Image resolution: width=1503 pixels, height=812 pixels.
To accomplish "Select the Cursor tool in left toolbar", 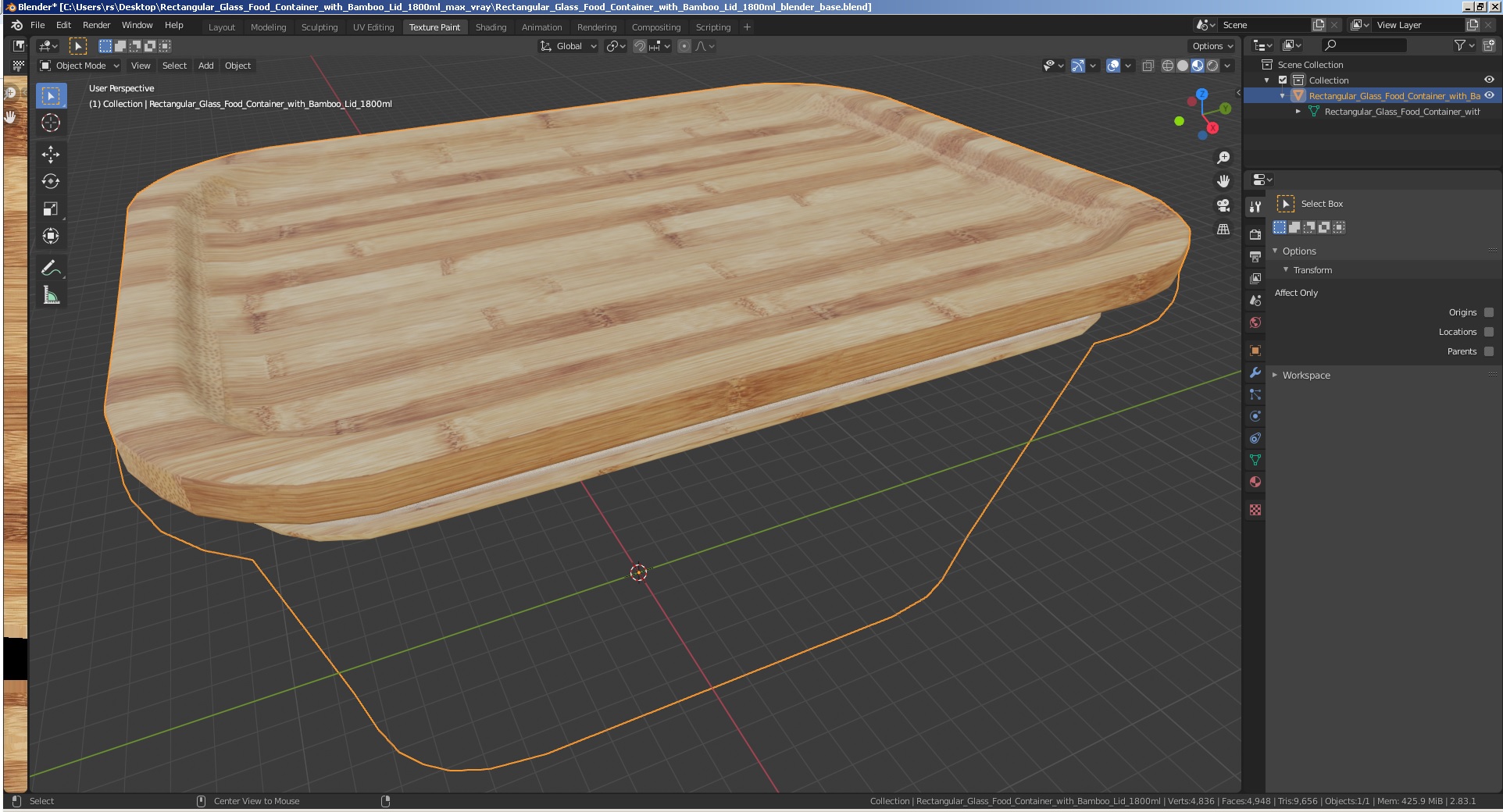I will [51, 123].
